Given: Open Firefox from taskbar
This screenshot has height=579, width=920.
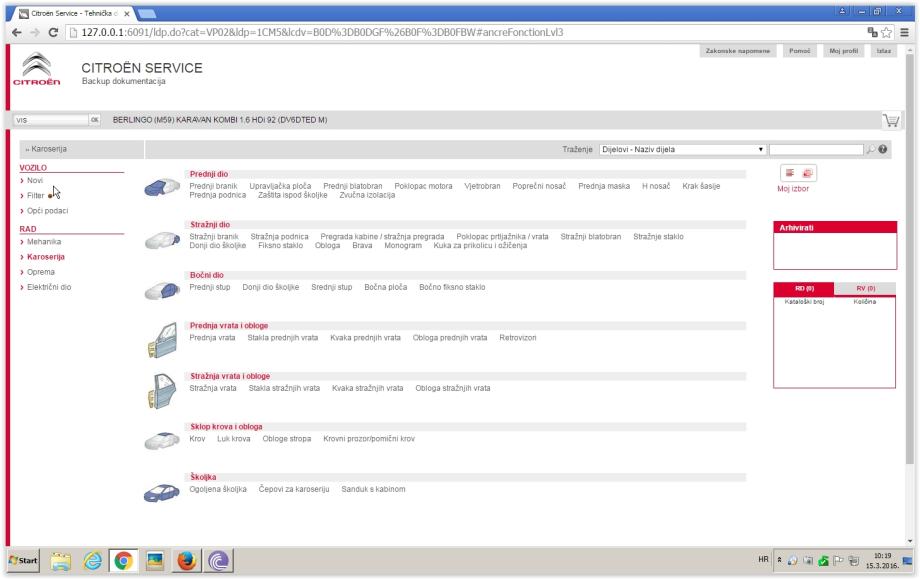Looking at the screenshot, I should 187,561.
